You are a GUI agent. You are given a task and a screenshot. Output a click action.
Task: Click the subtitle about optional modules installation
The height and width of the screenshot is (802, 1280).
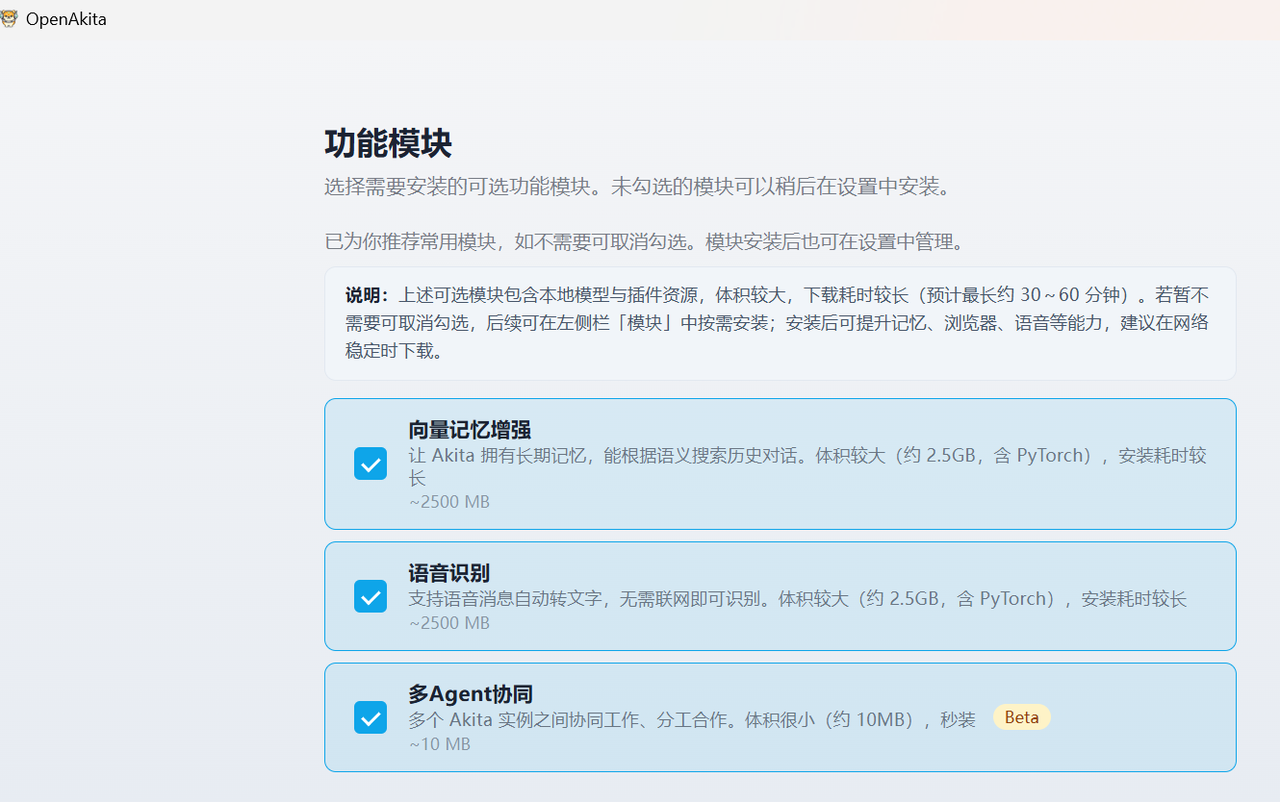coord(635,187)
